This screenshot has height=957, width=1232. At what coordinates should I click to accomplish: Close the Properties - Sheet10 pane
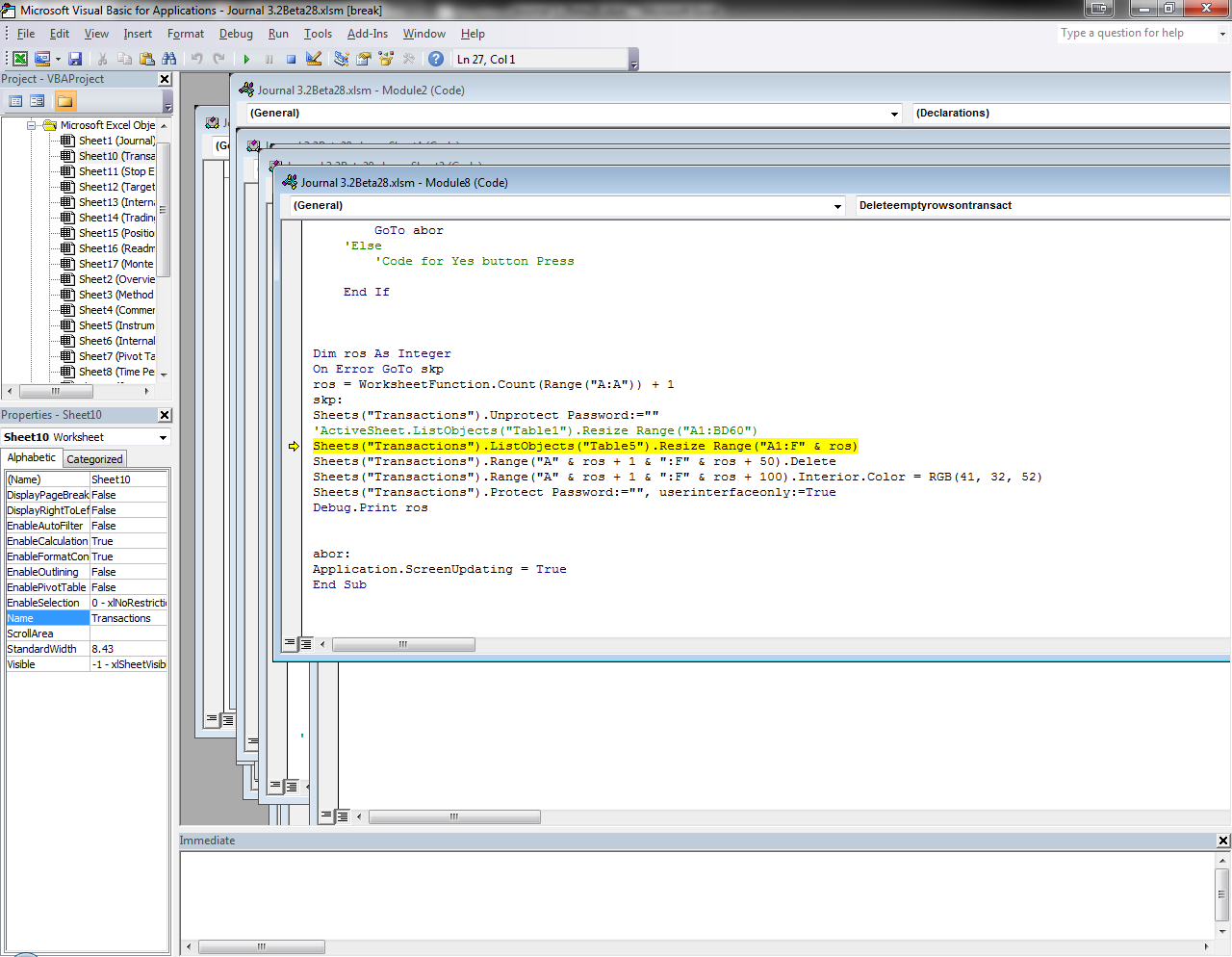tap(165, 415)
